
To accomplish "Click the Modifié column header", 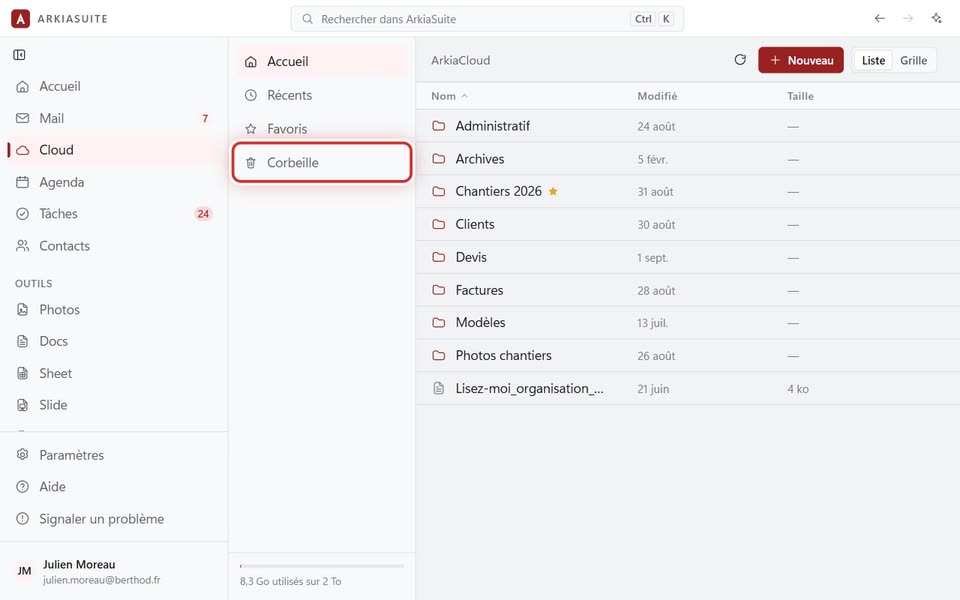I will (657, 96).
